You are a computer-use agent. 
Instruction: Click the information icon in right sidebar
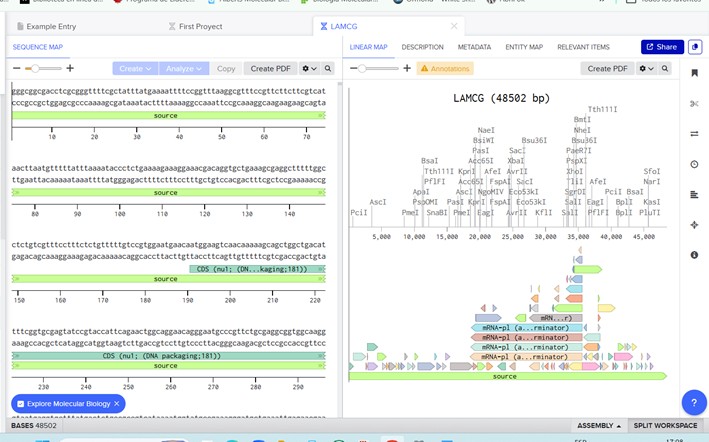(x=695, y=255)
